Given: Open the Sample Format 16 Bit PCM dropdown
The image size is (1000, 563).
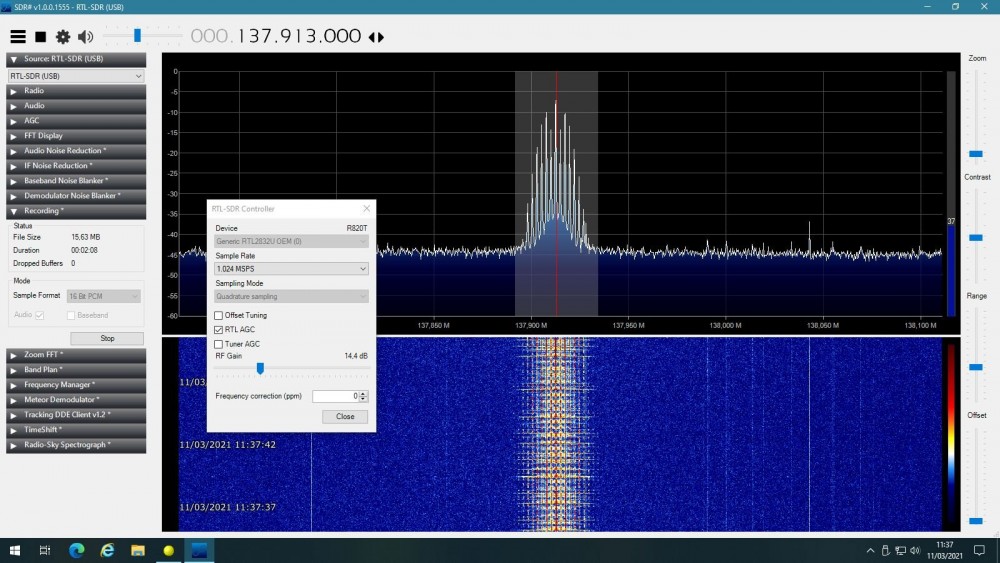Looking at the screenshot, I should tap(103, 296).
